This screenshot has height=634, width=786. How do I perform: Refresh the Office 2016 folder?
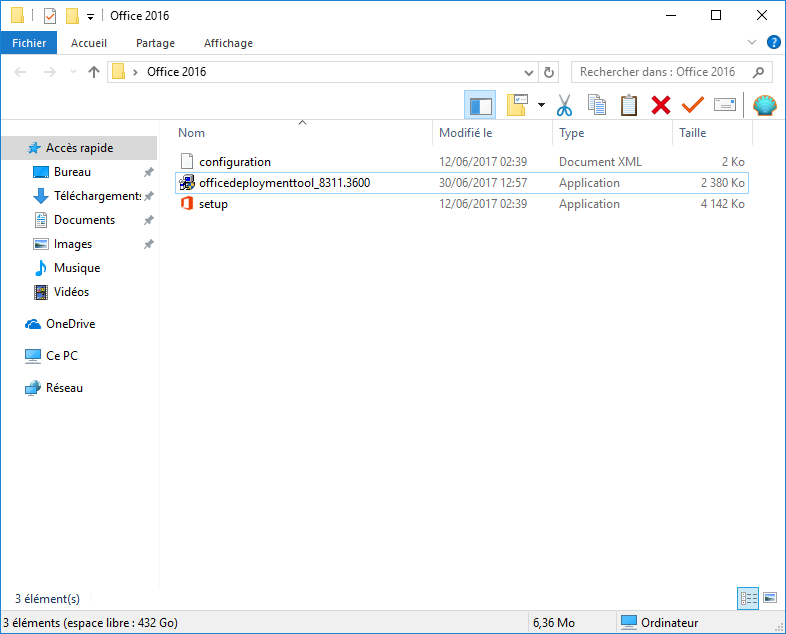click(x=549, y=73)
